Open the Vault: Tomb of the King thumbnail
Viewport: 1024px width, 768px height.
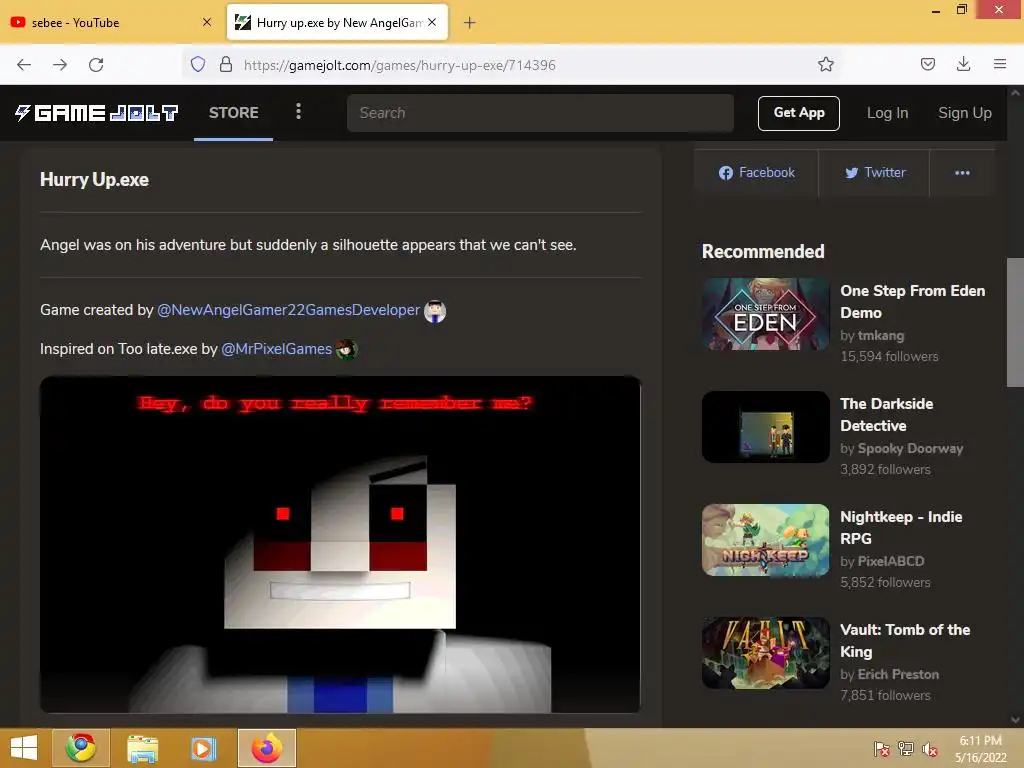pos(765,653)
